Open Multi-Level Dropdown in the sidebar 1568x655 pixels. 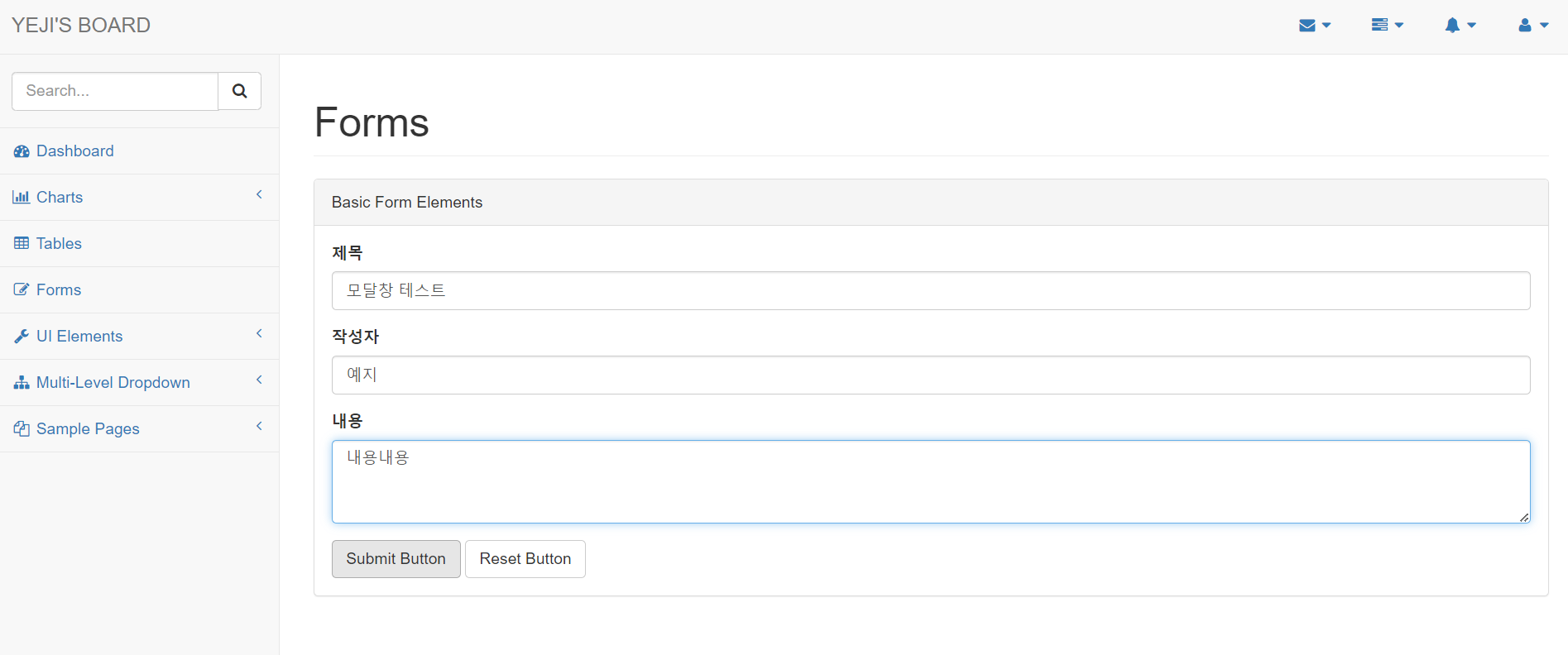pos(139,383)
